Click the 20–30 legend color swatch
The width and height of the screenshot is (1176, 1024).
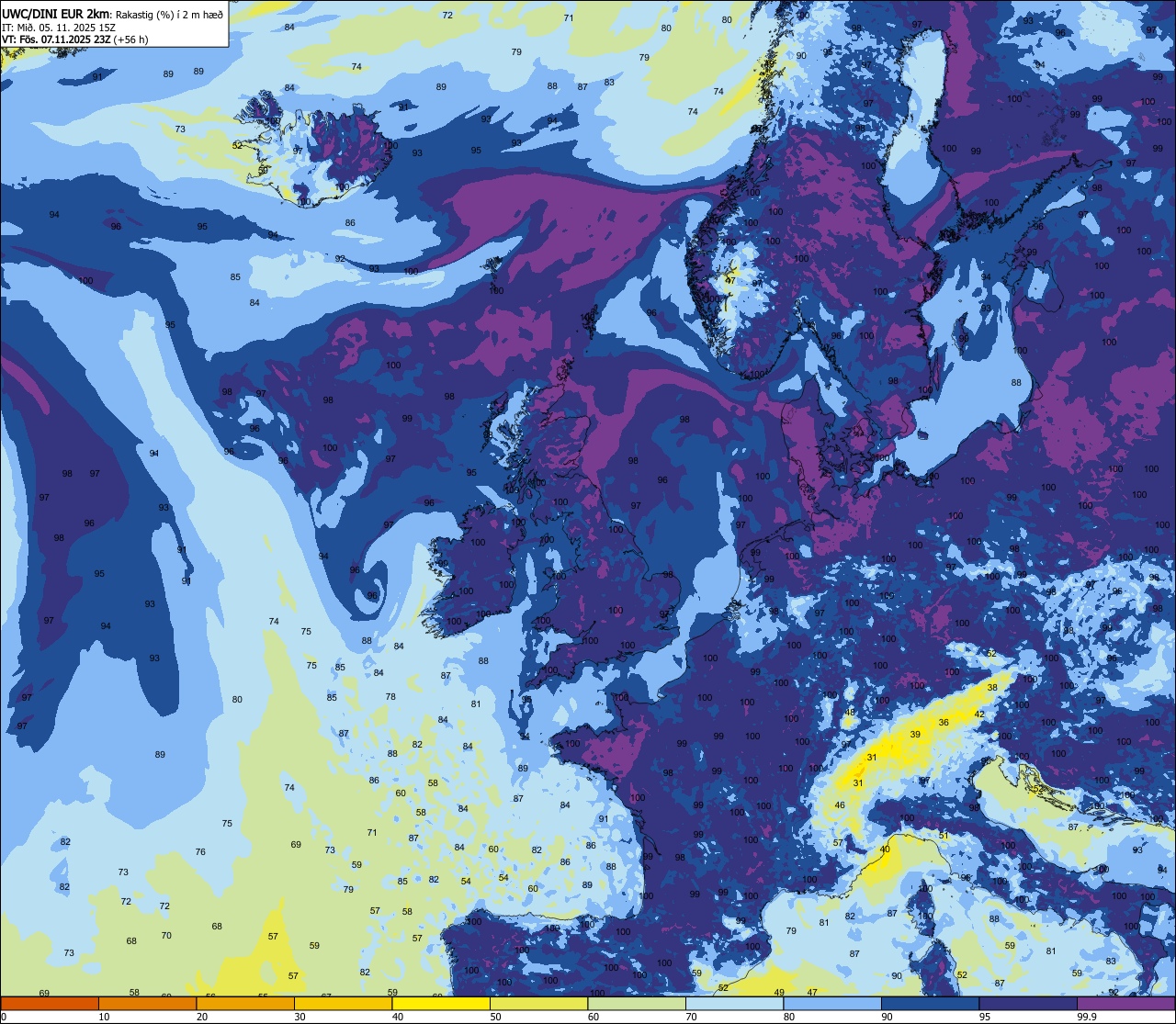pyautogui.click(x=245, y=1003)
